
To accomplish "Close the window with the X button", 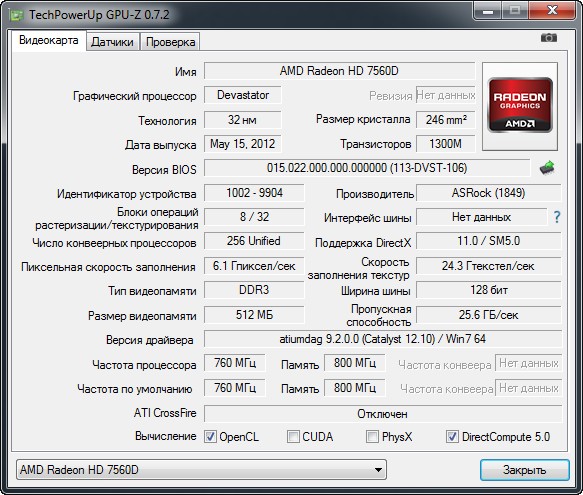I will point(553,11).
